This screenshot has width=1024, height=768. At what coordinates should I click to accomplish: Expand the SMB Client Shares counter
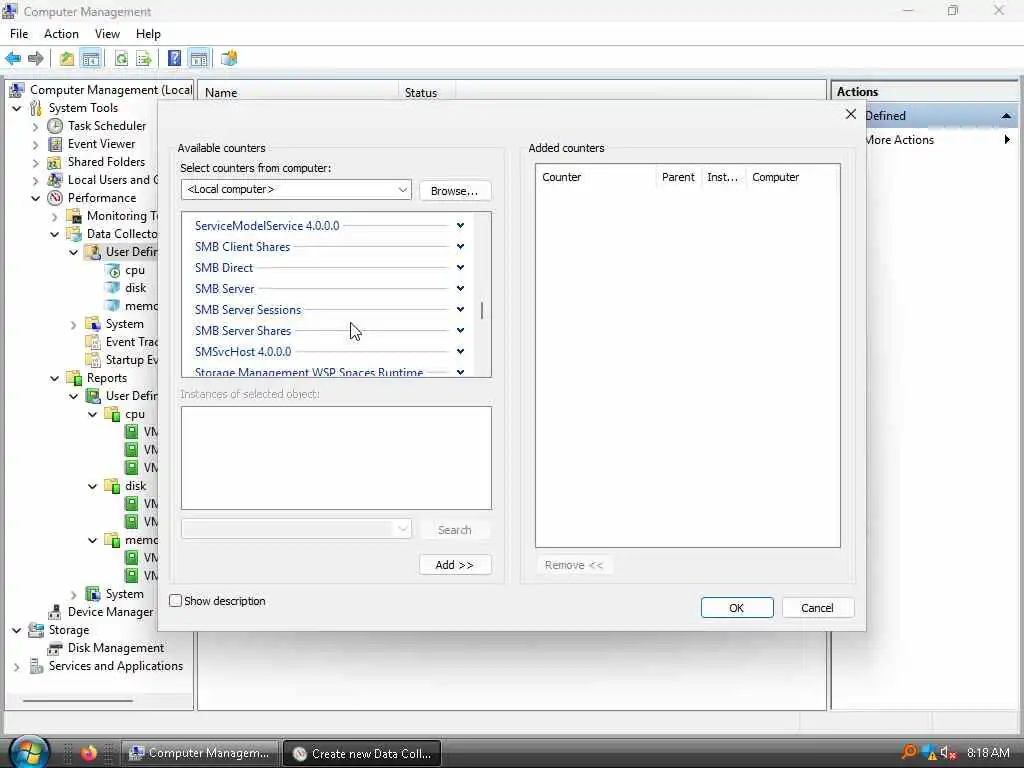click(x=460, y=246)
